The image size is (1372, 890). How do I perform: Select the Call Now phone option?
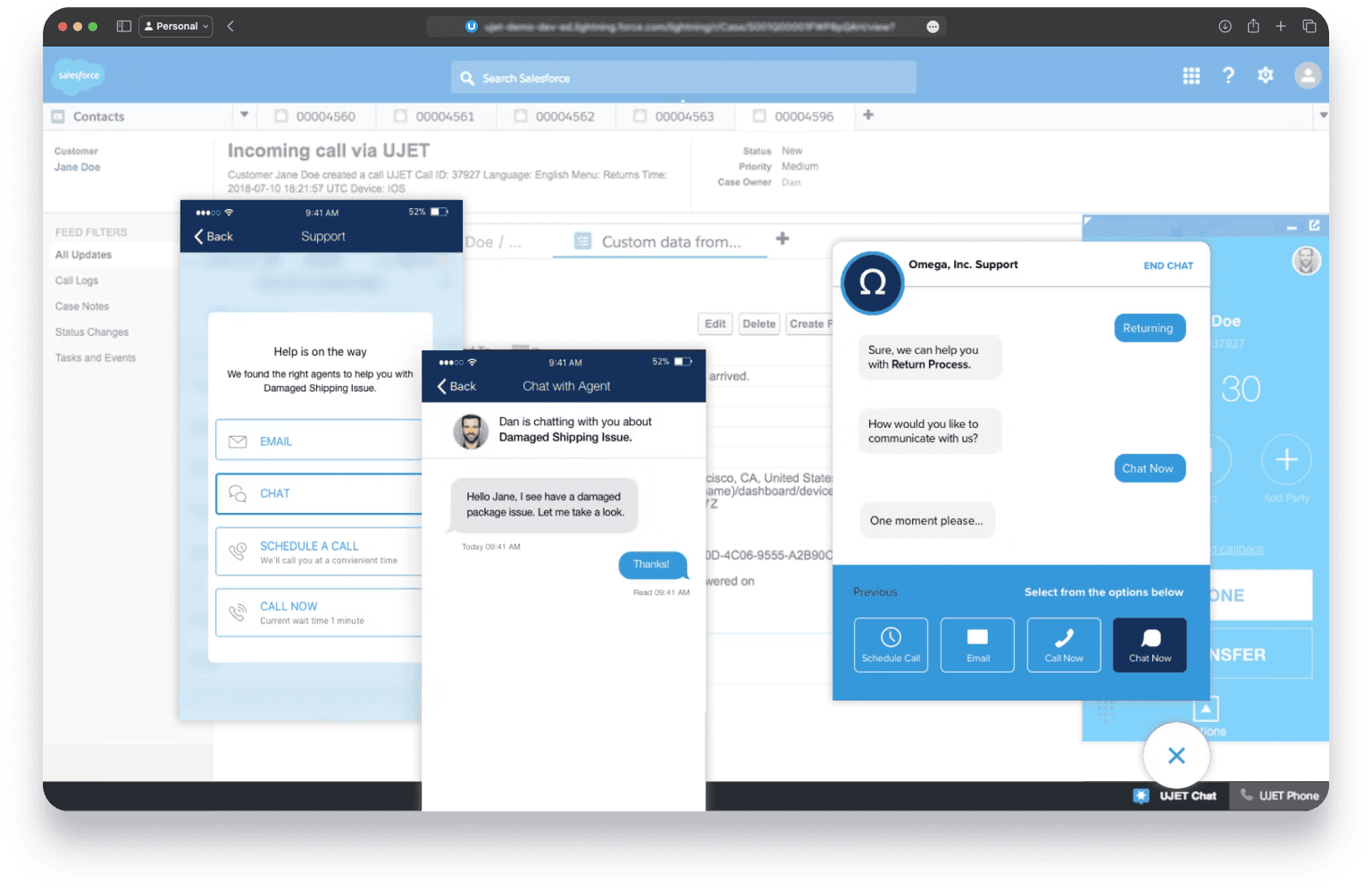(1064, 645)
